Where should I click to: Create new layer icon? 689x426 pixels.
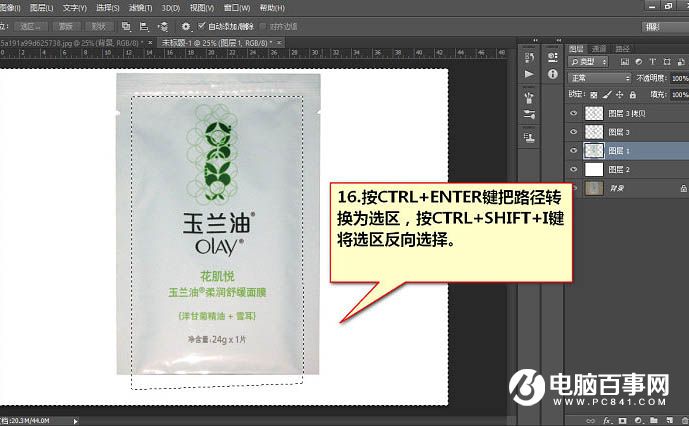669,421
